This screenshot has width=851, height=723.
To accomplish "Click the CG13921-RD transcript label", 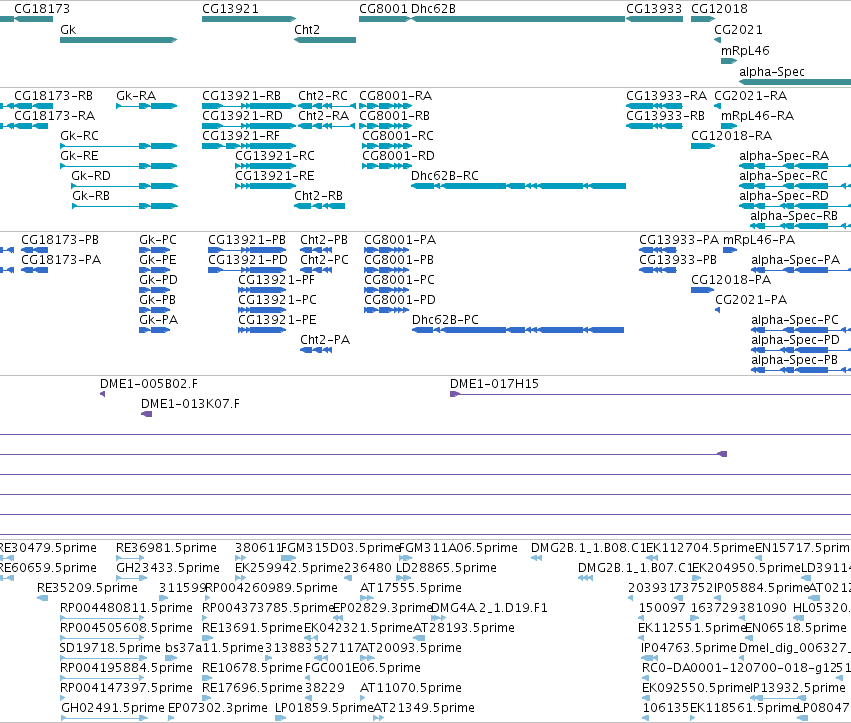I will click(242, 116).
